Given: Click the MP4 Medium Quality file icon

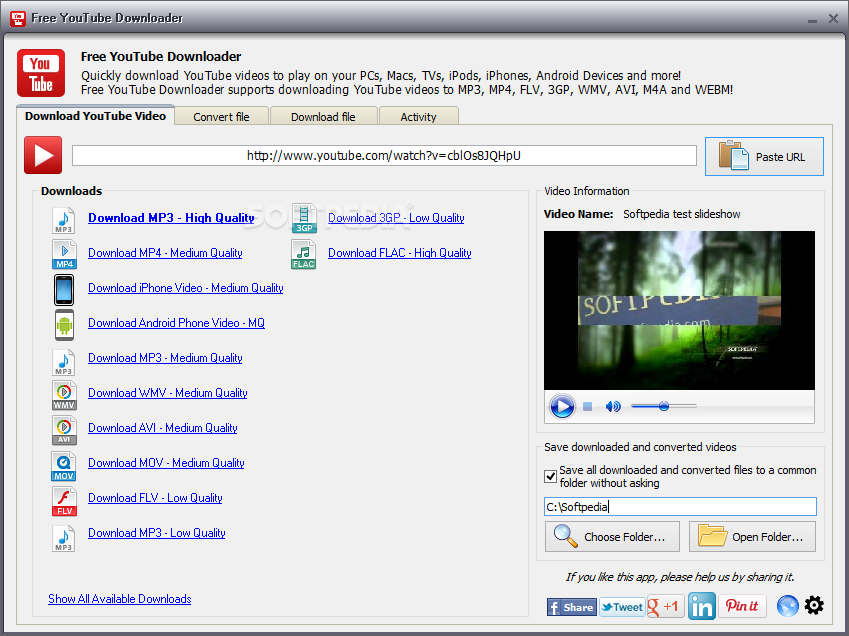Looking at the screenshot, I should (64, 254).
